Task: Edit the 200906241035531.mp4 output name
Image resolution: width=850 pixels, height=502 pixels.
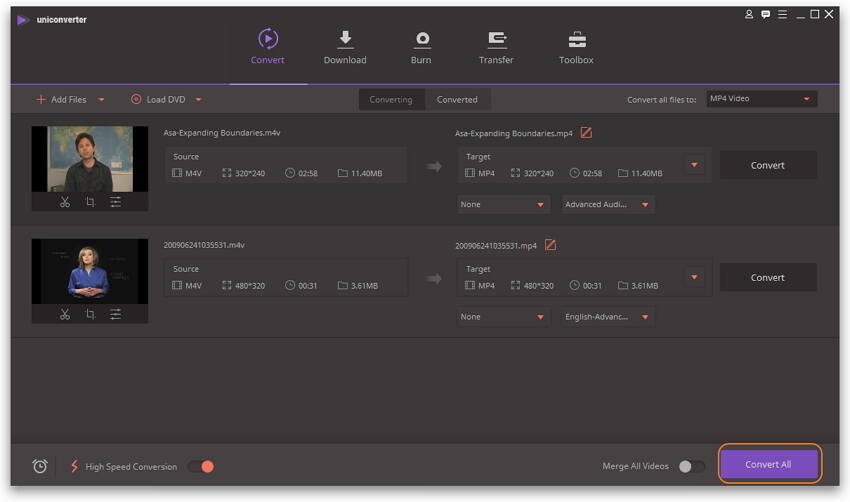Action: (x=550, y=245)
